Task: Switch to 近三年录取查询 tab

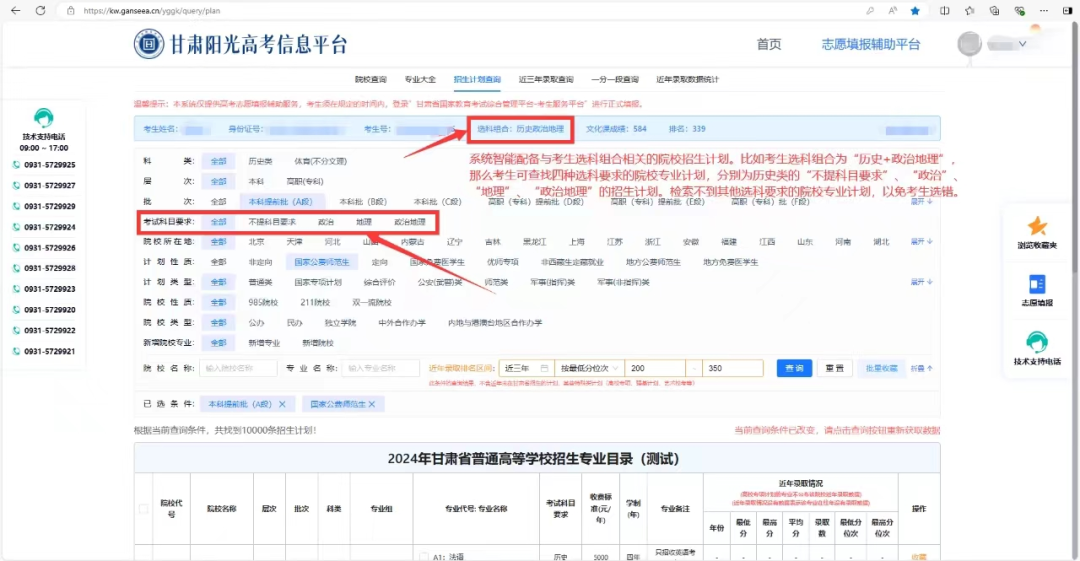Action: click(x=546, y=79)
